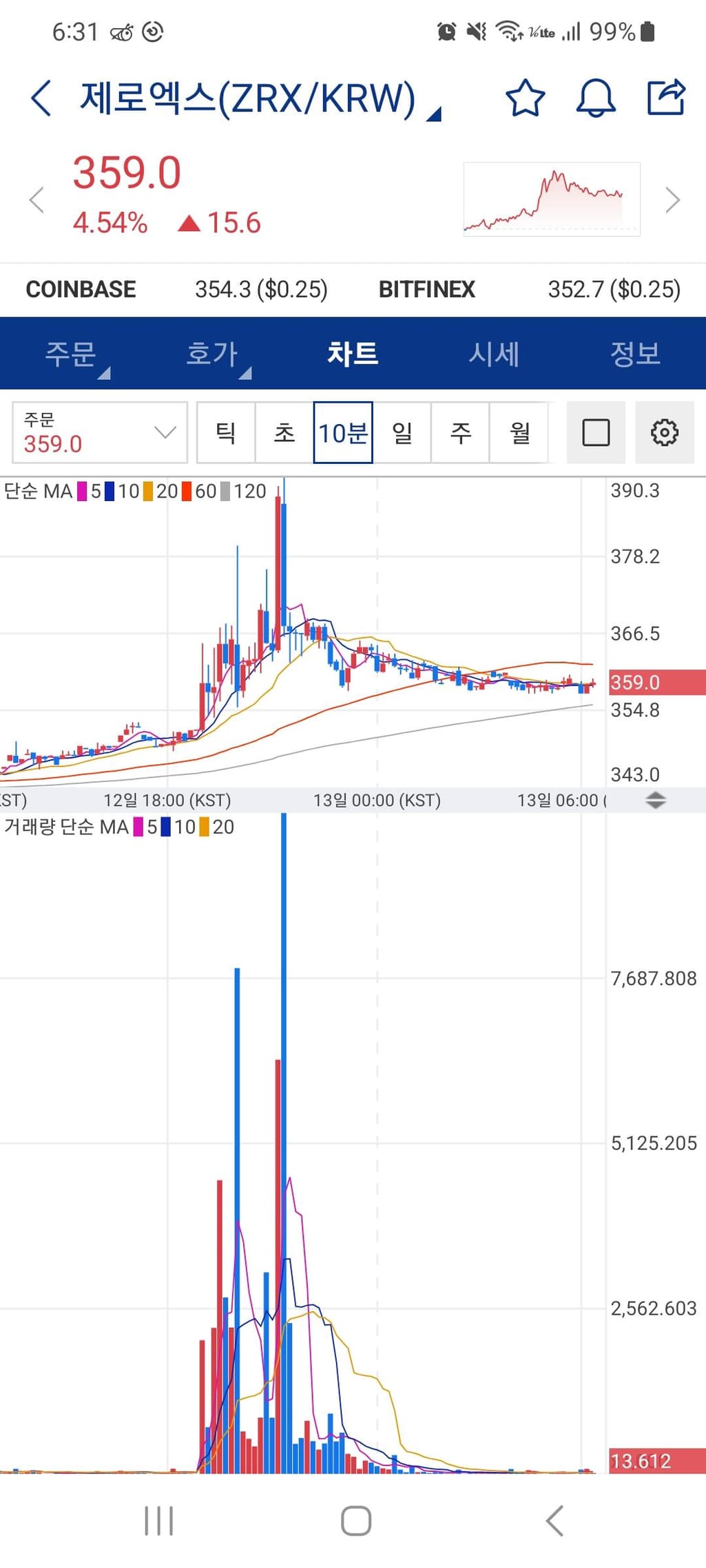Tap the alarm icon in status bar
The height and width of the screenshot is (1568, 706).
(446, 32)
